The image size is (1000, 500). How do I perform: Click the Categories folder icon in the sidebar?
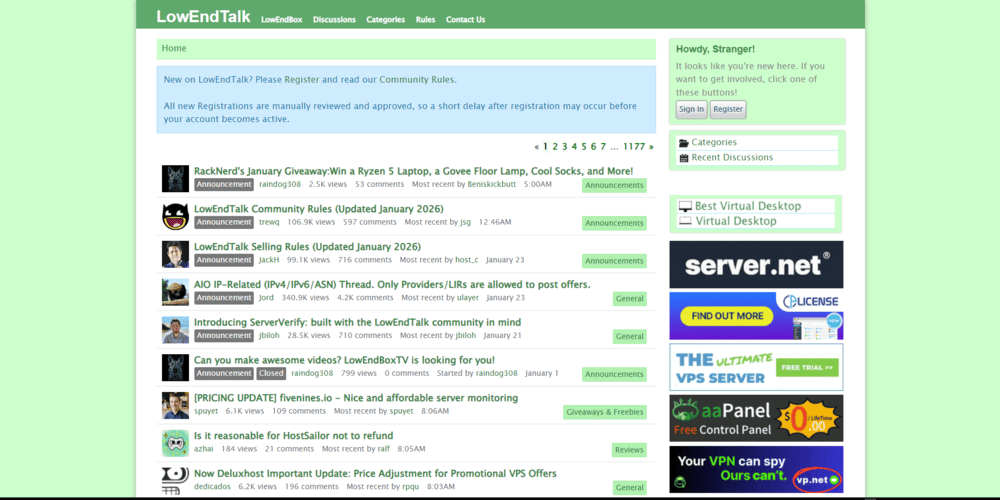pos(684,143)
